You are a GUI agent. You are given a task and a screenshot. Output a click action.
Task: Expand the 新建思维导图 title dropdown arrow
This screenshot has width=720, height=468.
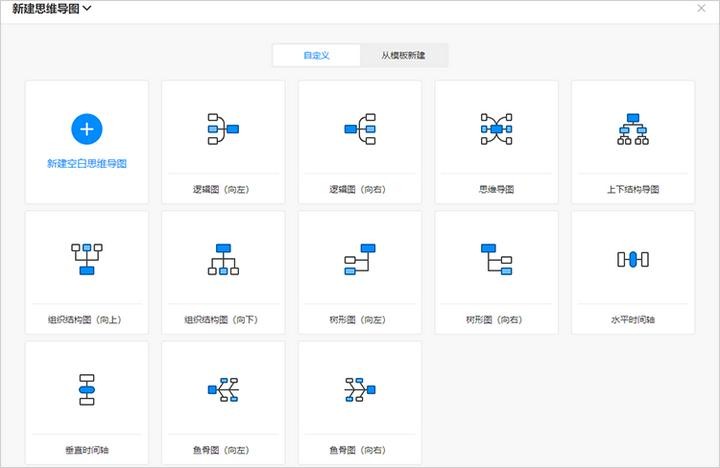point(88,9)
